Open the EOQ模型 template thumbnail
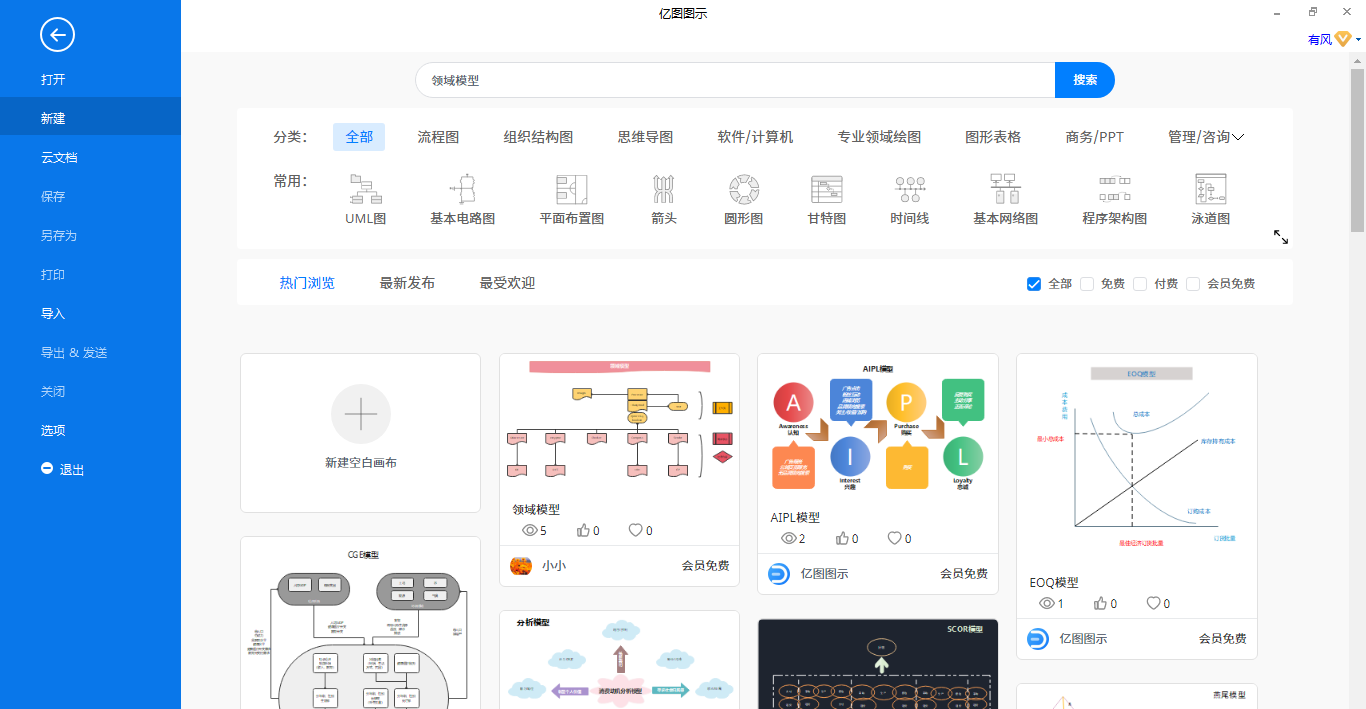 (1136, 459)
